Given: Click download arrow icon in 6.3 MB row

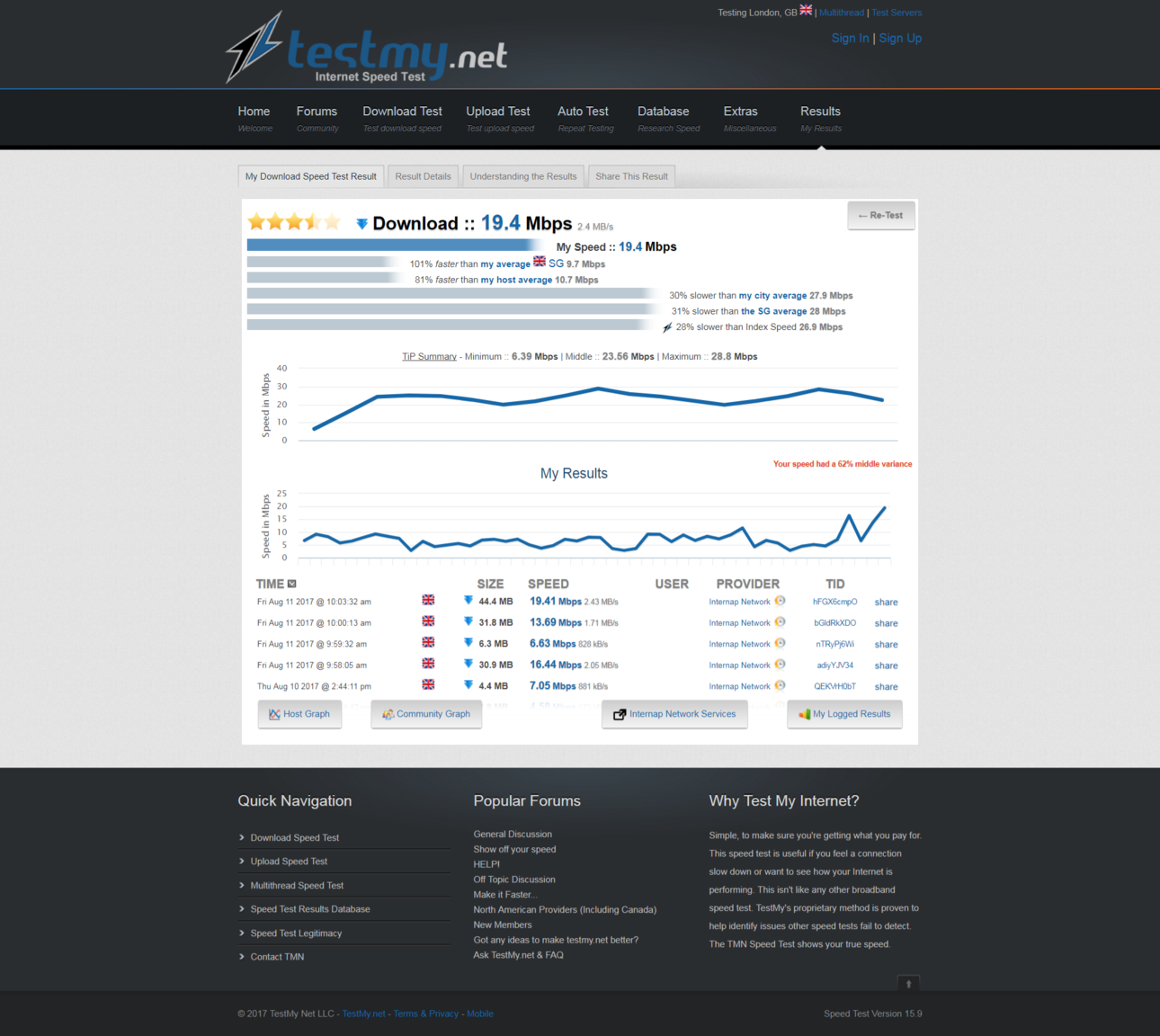Looking at the screenshot, I should [x=468, y=642].
